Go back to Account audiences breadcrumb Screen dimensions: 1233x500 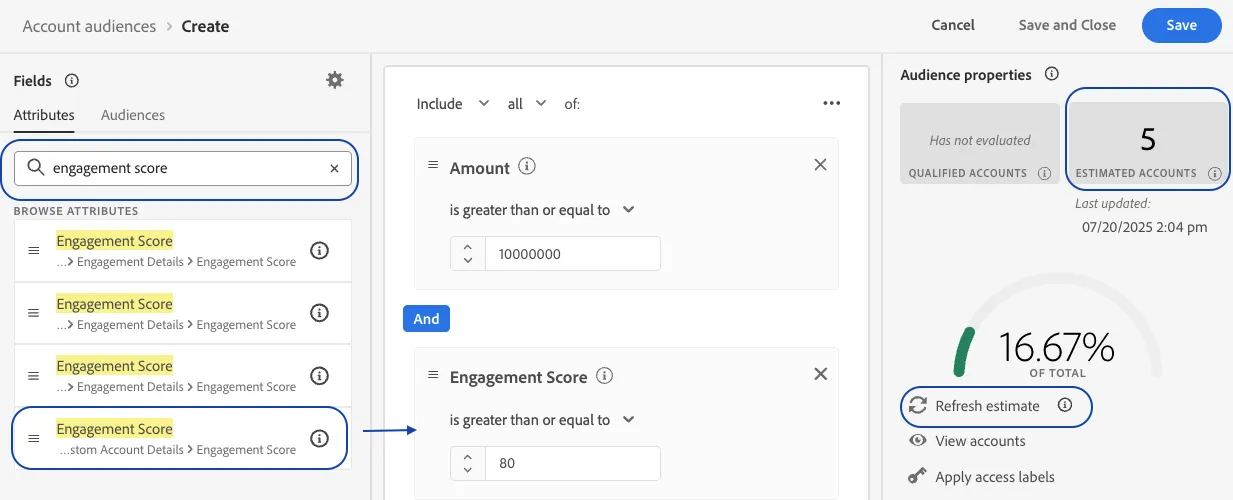click(89, 26)
